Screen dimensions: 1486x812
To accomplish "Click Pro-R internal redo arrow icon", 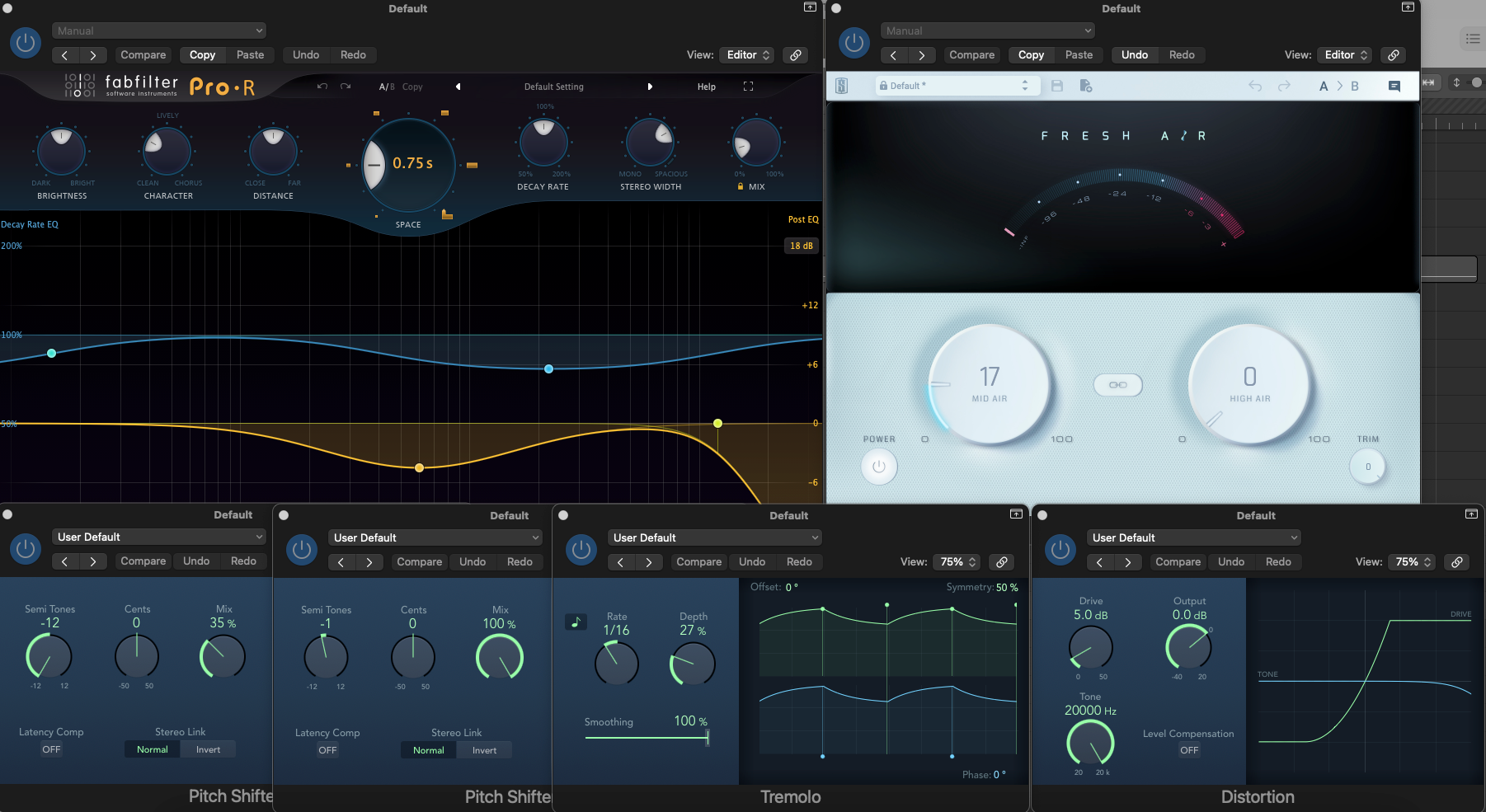I will coord(346,87).
